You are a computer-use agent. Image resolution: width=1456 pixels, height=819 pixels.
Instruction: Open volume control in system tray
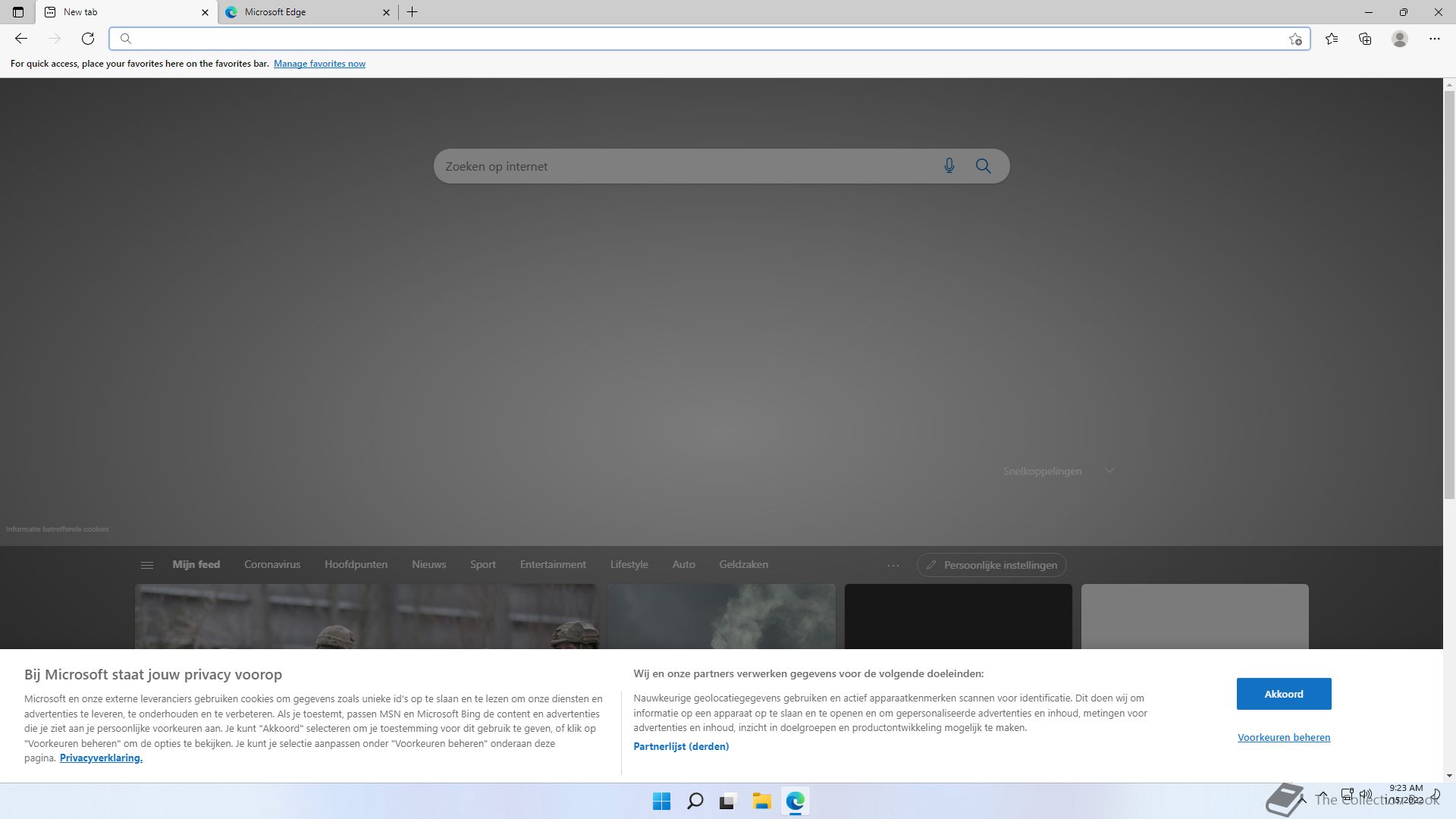pyautogui.click(x=1366, y=795)
